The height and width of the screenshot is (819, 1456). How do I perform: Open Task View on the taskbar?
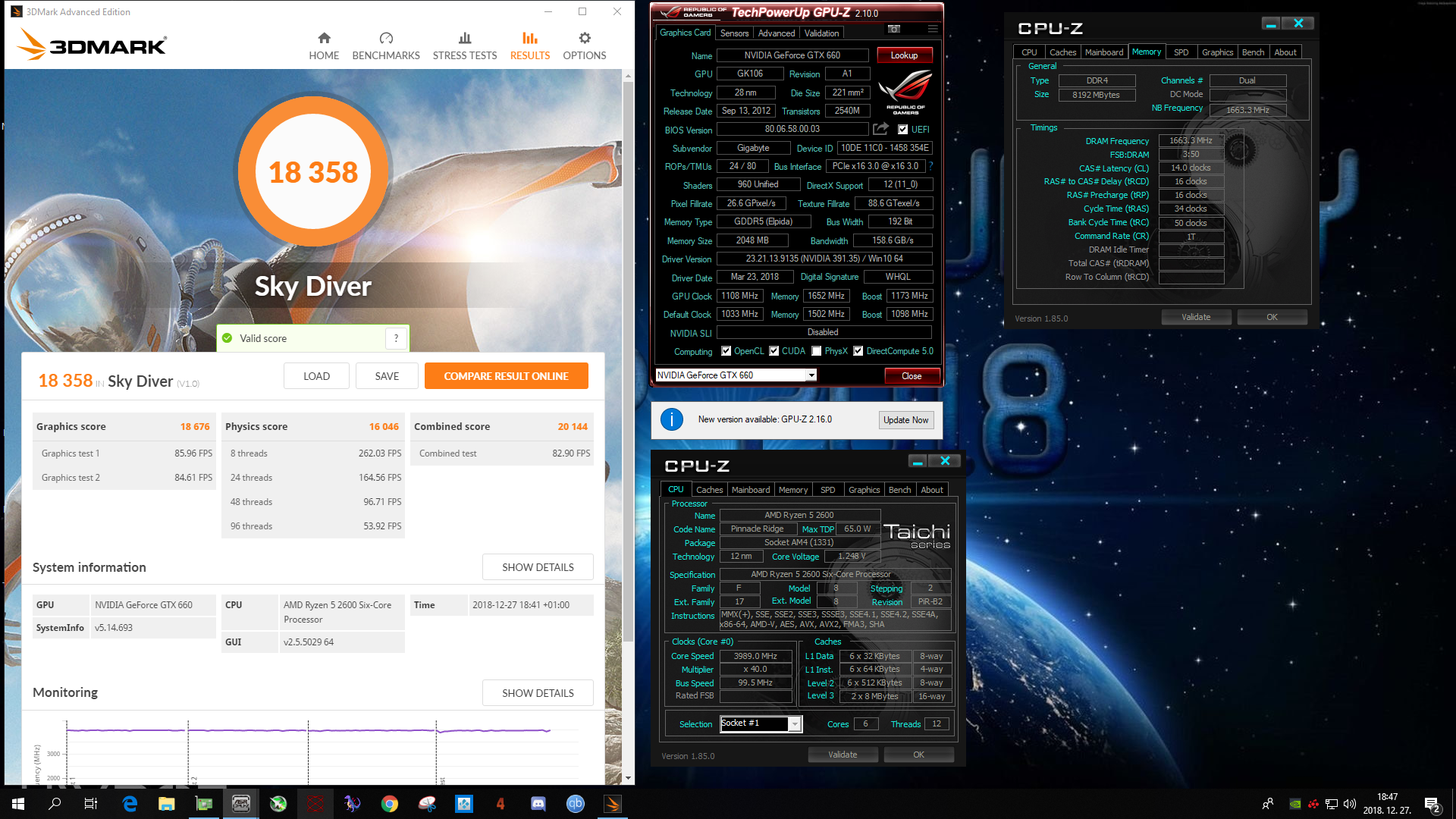pos(91,804)
